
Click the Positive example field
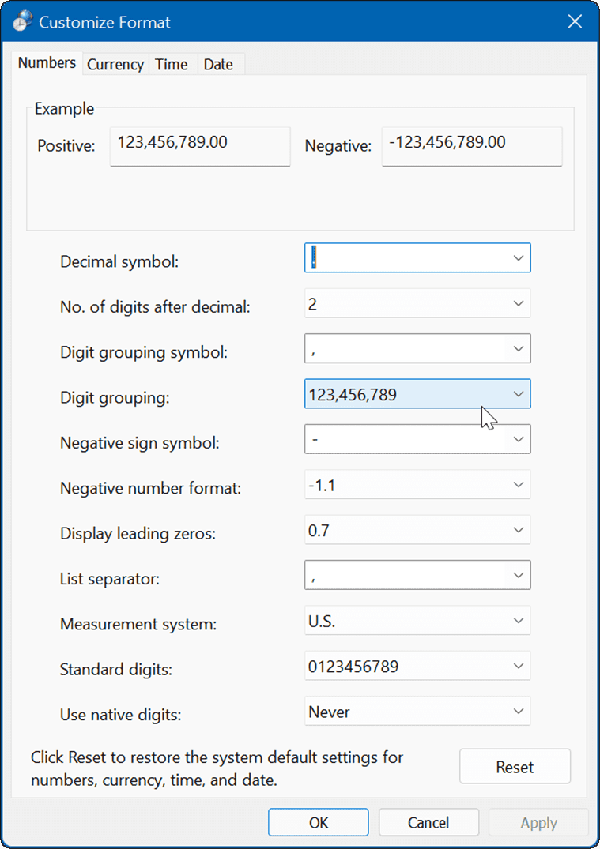tap(199, 146)
